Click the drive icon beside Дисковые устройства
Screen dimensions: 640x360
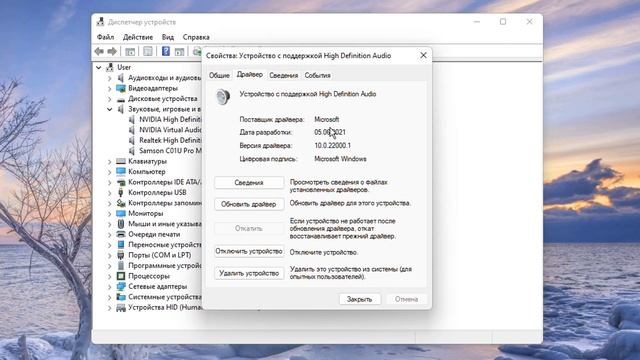tap(121, 99)
